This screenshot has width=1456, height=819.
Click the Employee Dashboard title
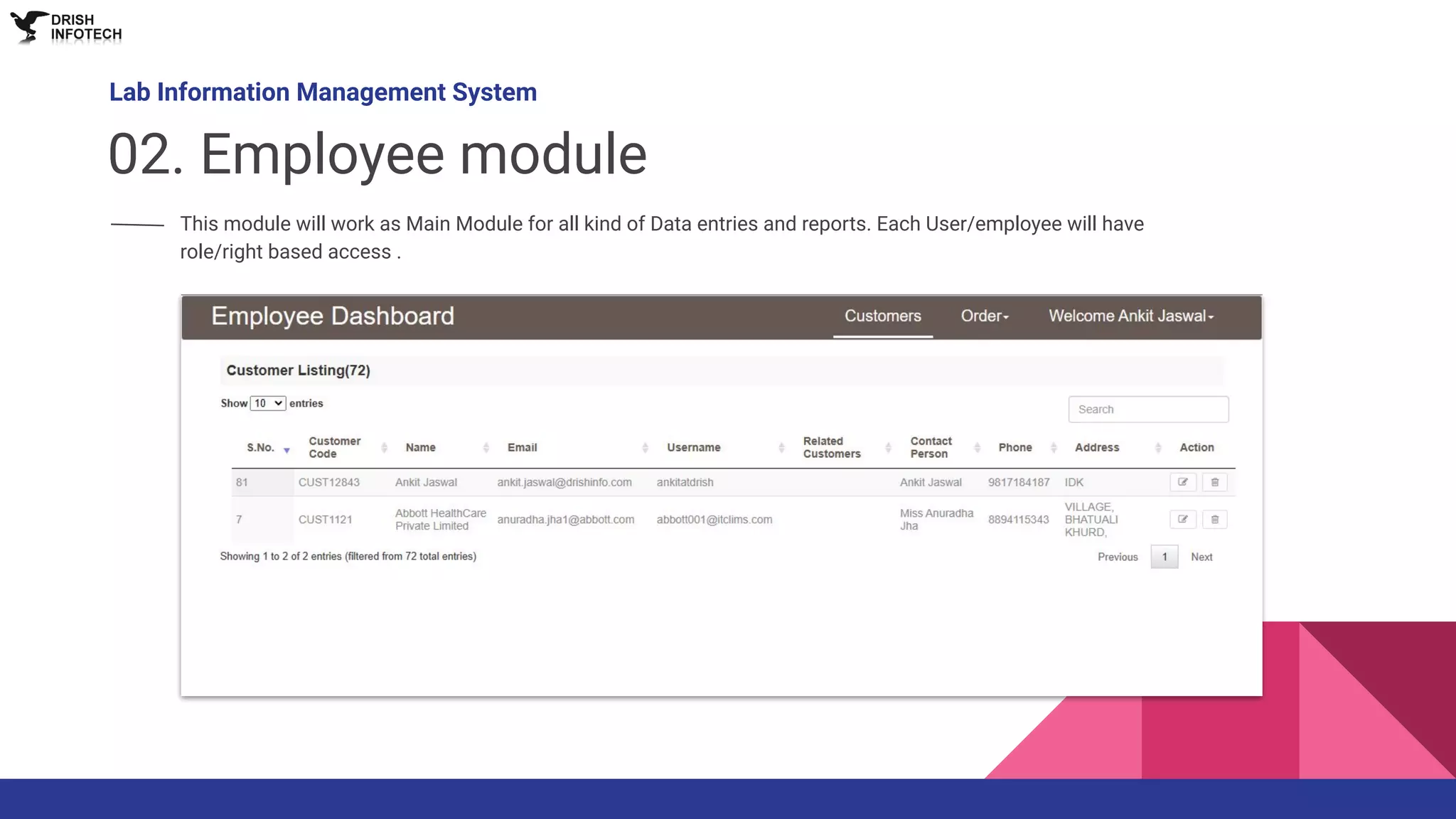[x=333, y=316]
